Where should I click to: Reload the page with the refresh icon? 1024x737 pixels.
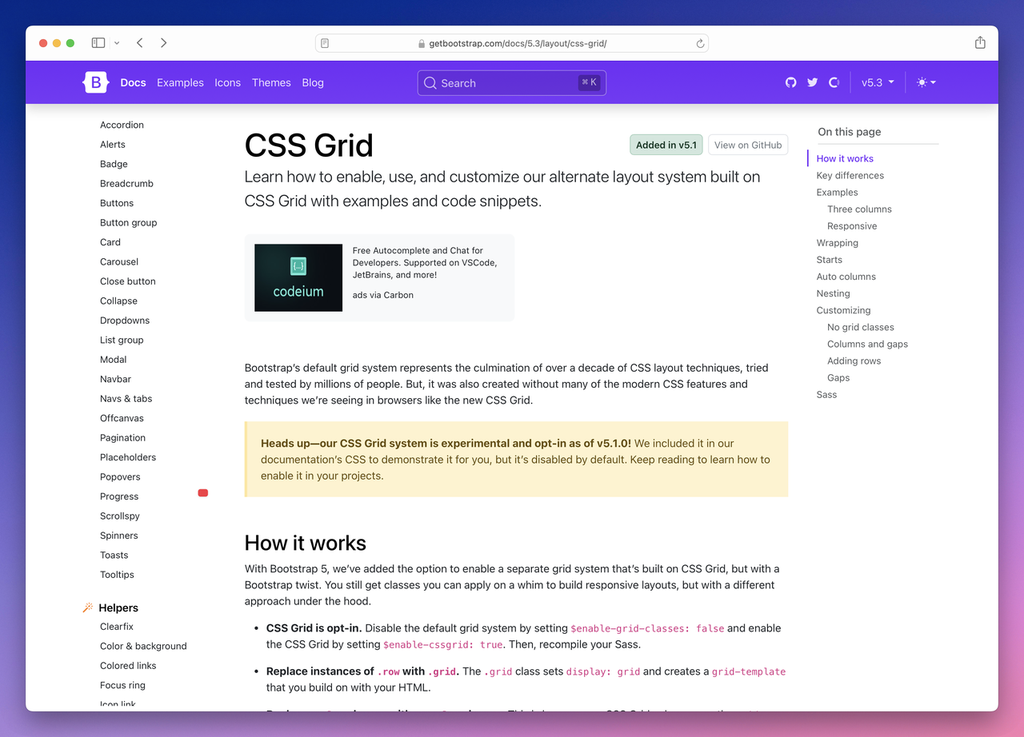coord(700,43)
